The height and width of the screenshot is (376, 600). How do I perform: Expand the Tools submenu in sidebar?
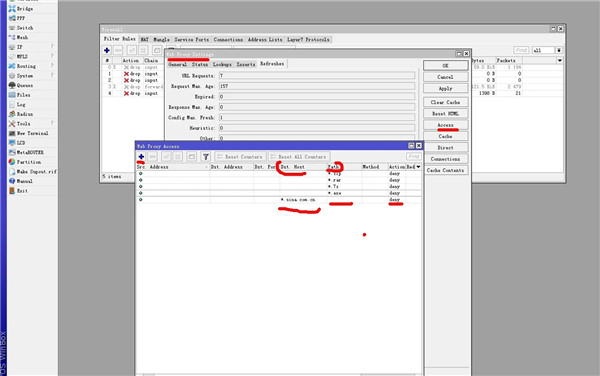[52, 123]
